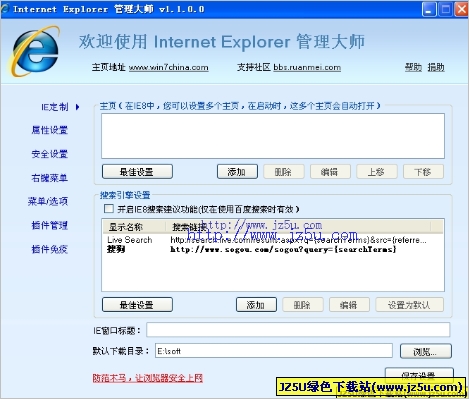
Task: Click 编辑 under search engine list
Action: coord(349,305)
